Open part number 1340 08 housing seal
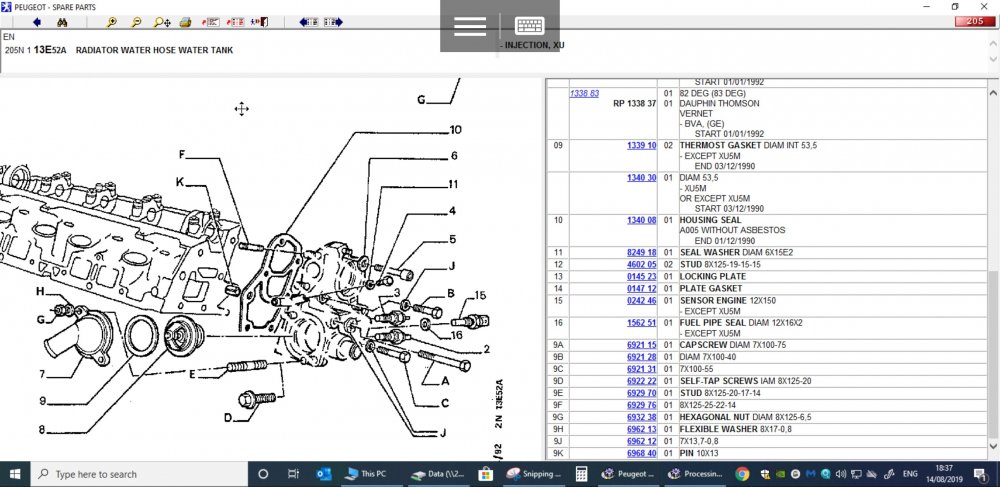Viewport: 1000px width, 487px height. [x=642, y=220]
